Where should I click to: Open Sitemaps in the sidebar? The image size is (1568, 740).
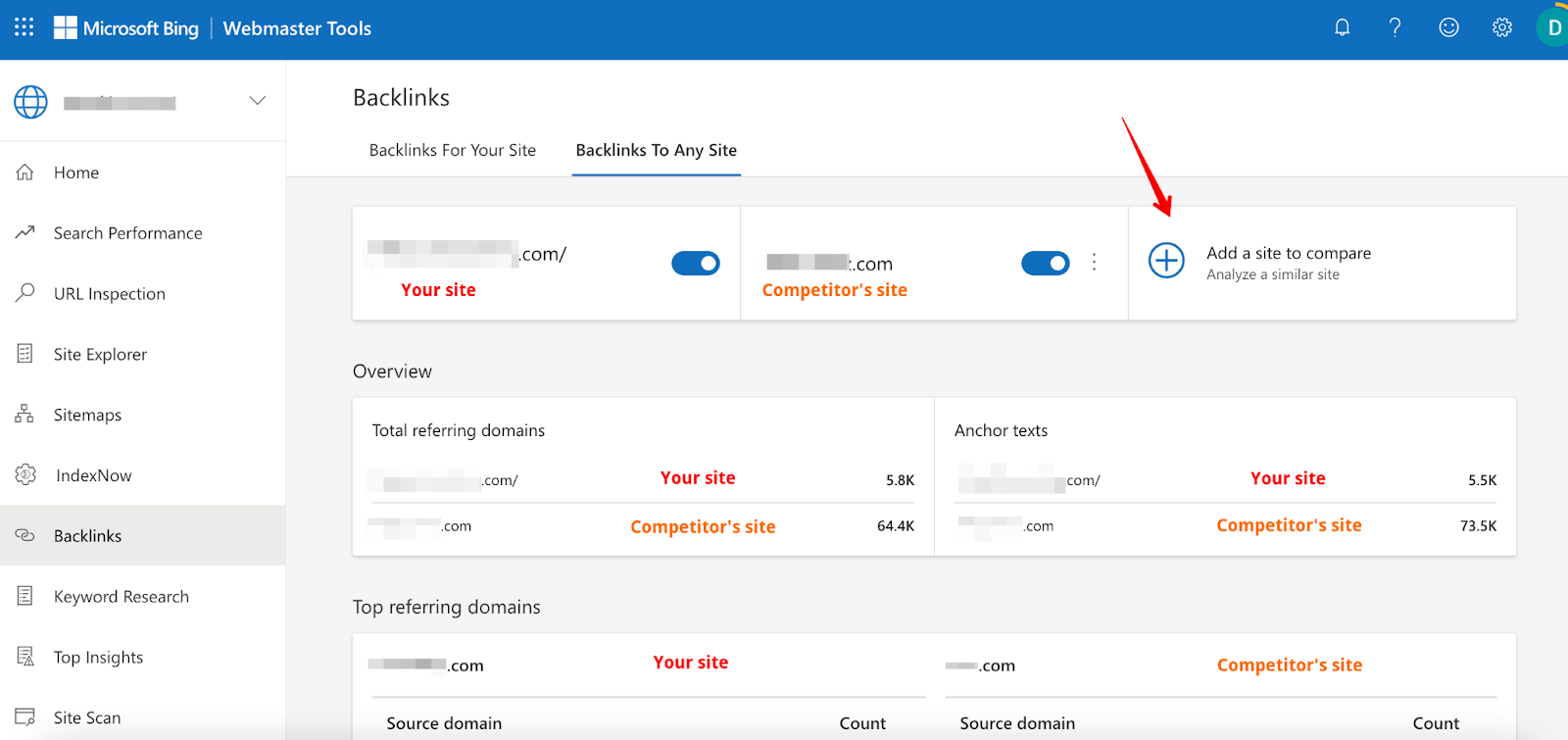tap(143, 415)
